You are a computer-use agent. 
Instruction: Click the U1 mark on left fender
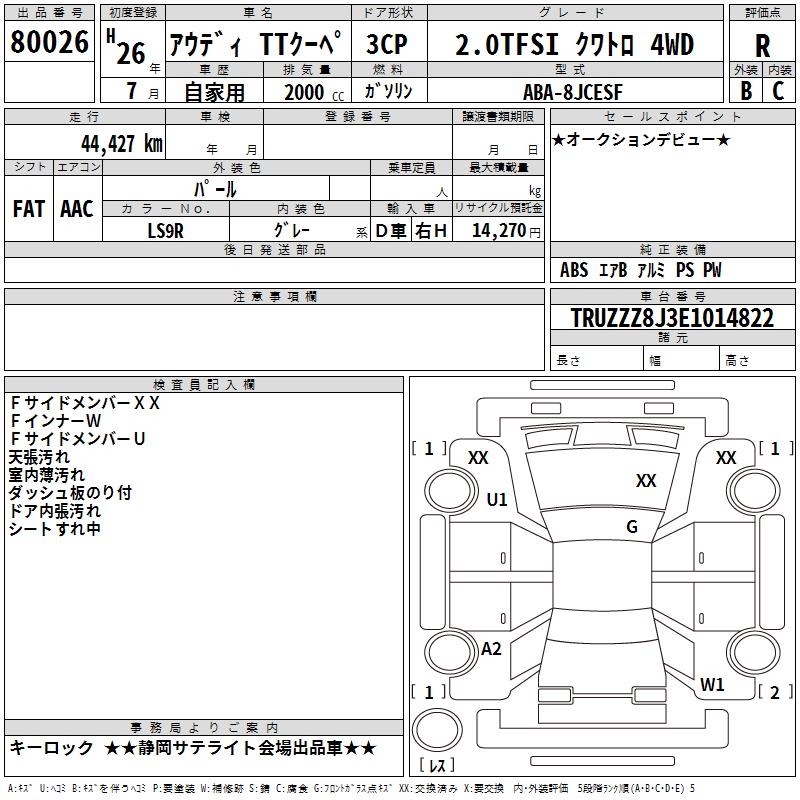[x=497, y=499]
